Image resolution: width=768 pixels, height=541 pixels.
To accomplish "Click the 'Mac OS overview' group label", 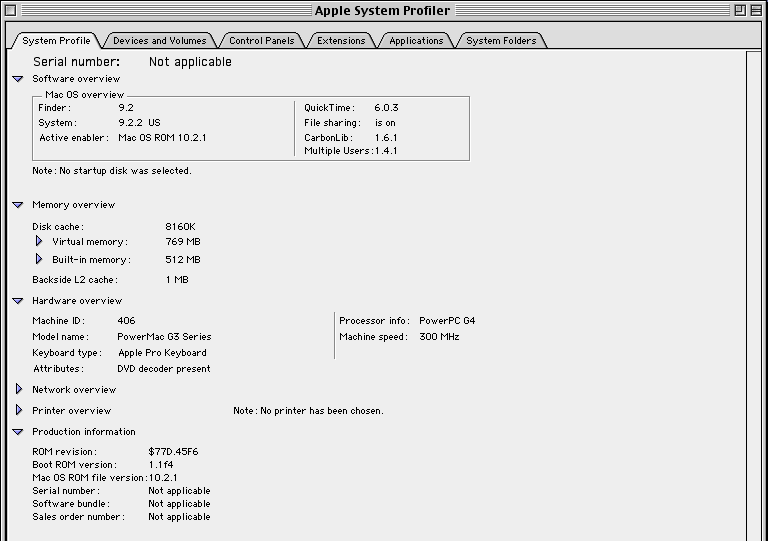I will point(85,94).
